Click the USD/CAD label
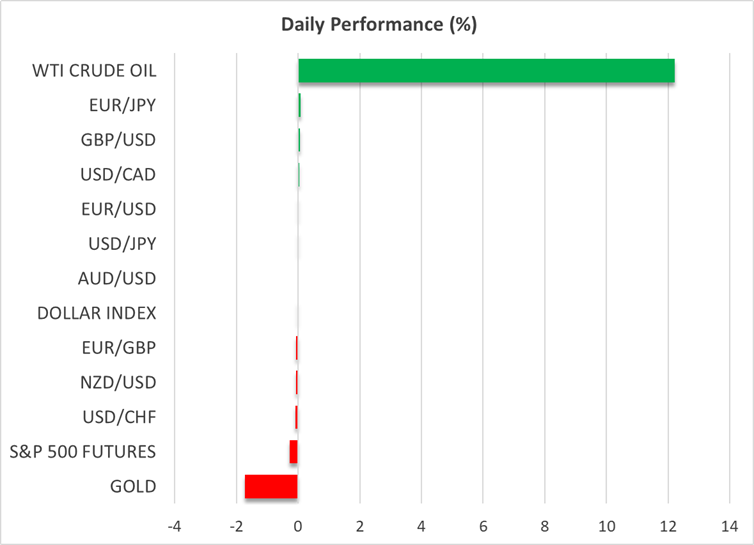Viewport: 754px width, 545px height. click(118, 175)
